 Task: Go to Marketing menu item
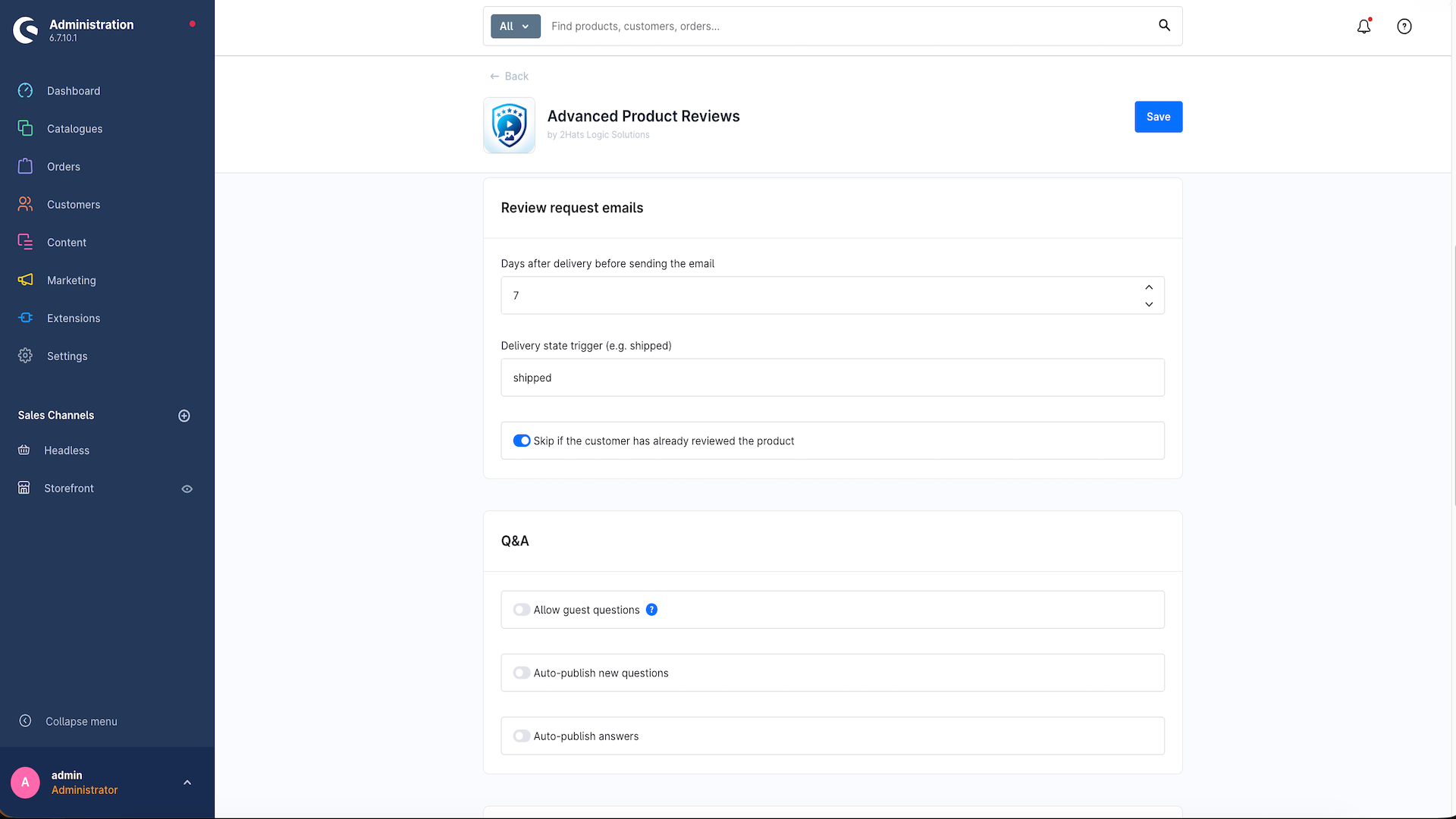(71, 281)
